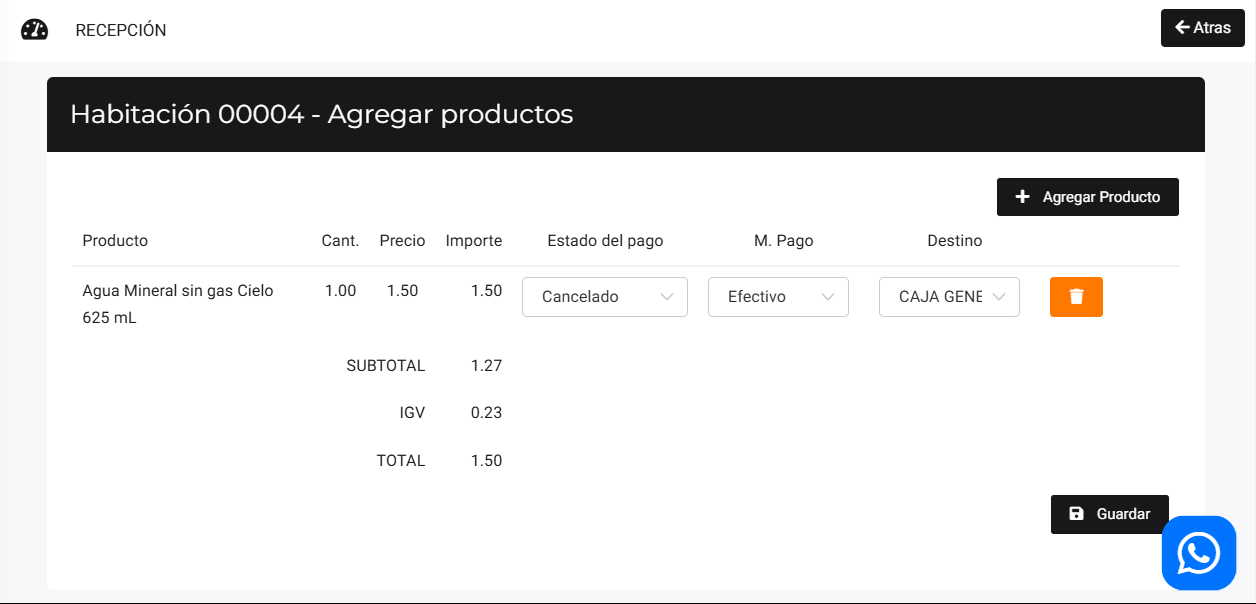The image size is (1256, 604).
Task: Select the 1.00 quantity cell
Action: 340,291
